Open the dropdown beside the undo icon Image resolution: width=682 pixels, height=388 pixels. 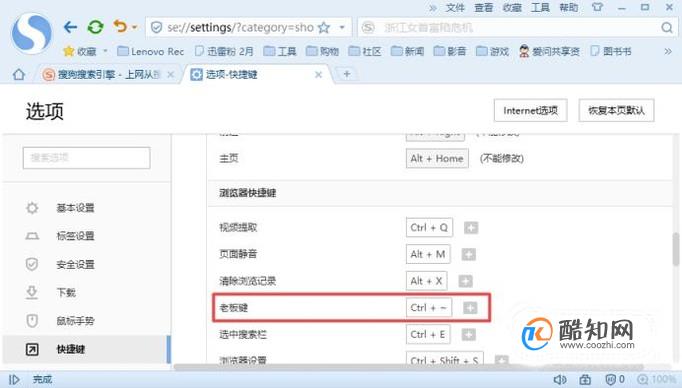point(135,27)
